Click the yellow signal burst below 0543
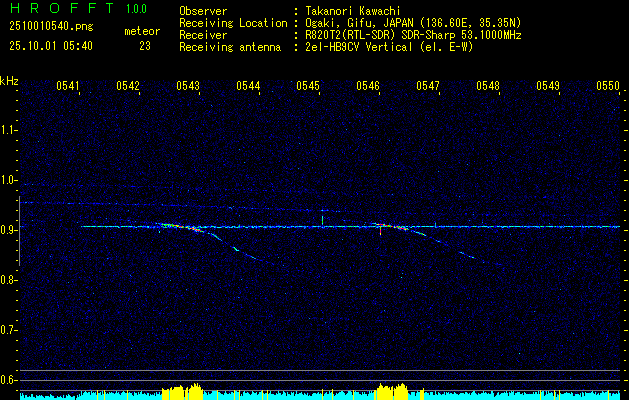This screenshot has height=400, width=629. [182, 391]
